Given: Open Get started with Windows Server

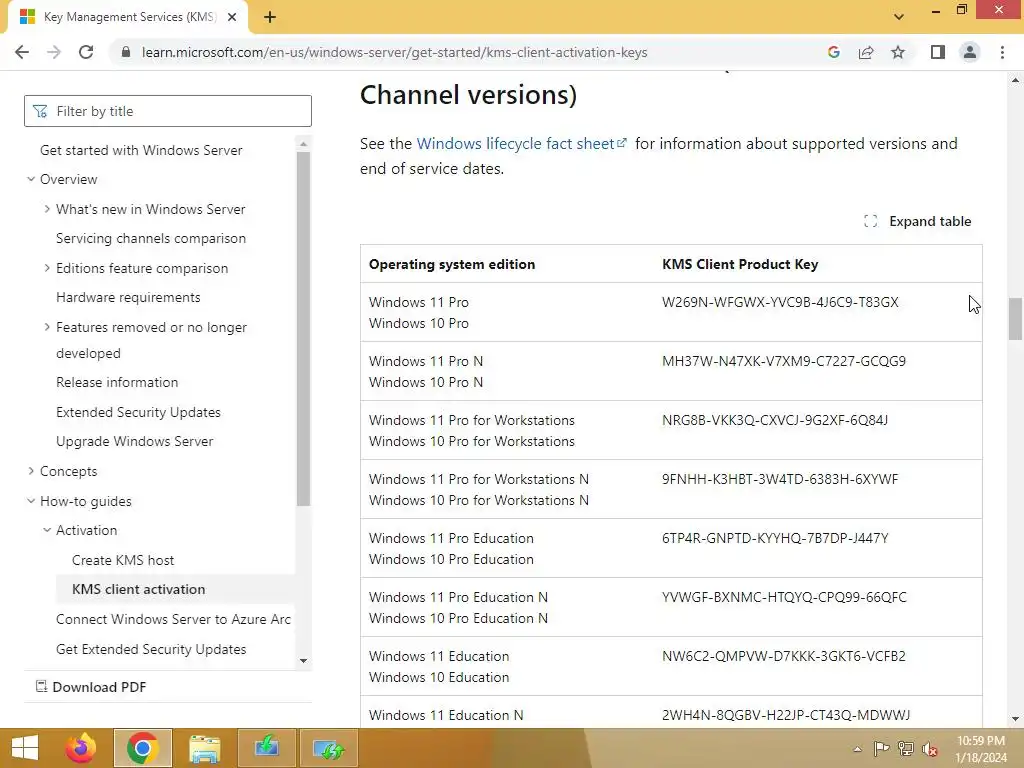Looking at the screenshot, I should tap(141, 150).
